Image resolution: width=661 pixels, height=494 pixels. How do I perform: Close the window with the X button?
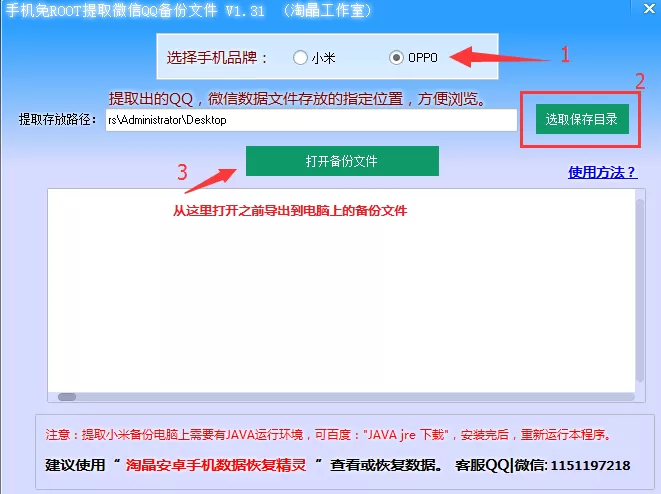(x=649, y=8)
